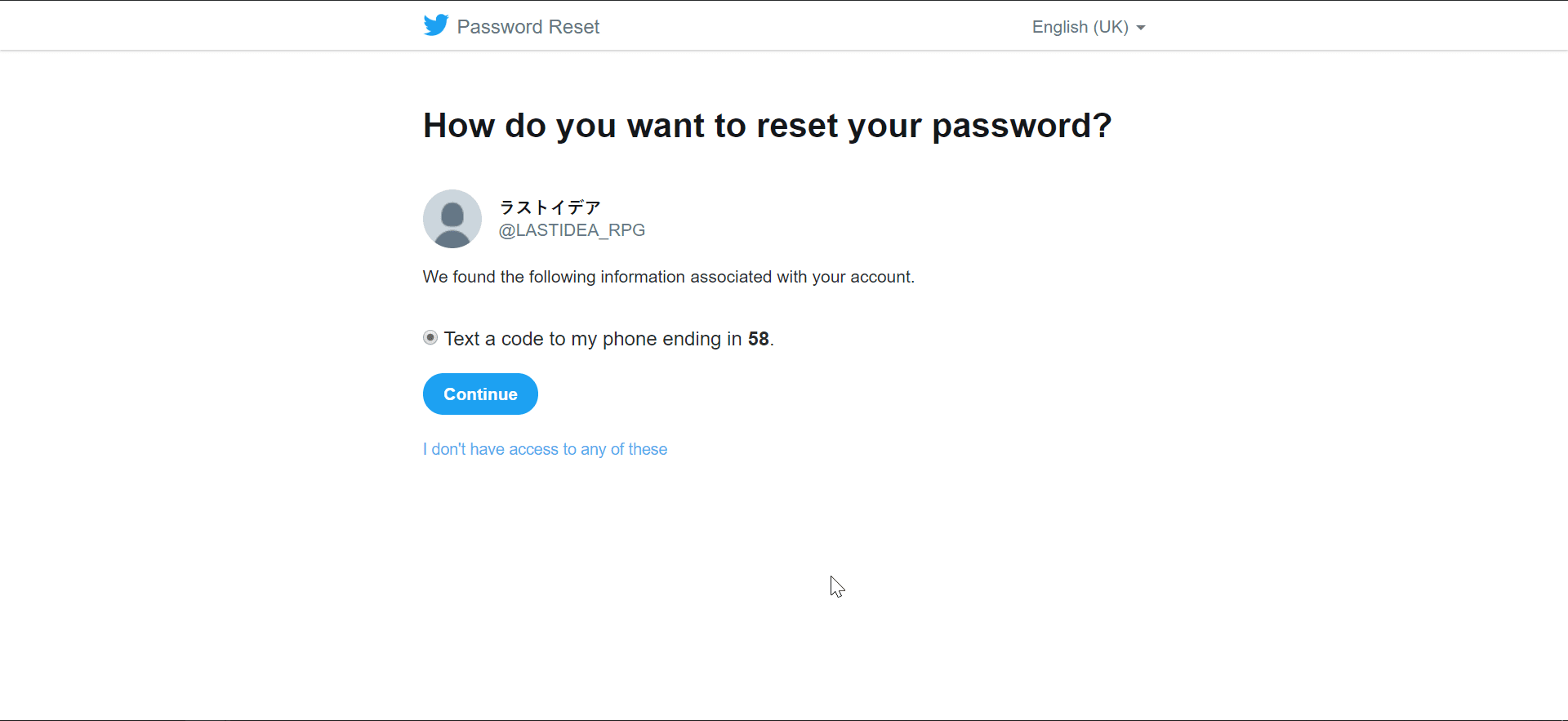Image resolution: width=1568 pixels, height=721 pixels.
Task: Open the English (UK) language dropdown
Action: (x=1080, y=27)
